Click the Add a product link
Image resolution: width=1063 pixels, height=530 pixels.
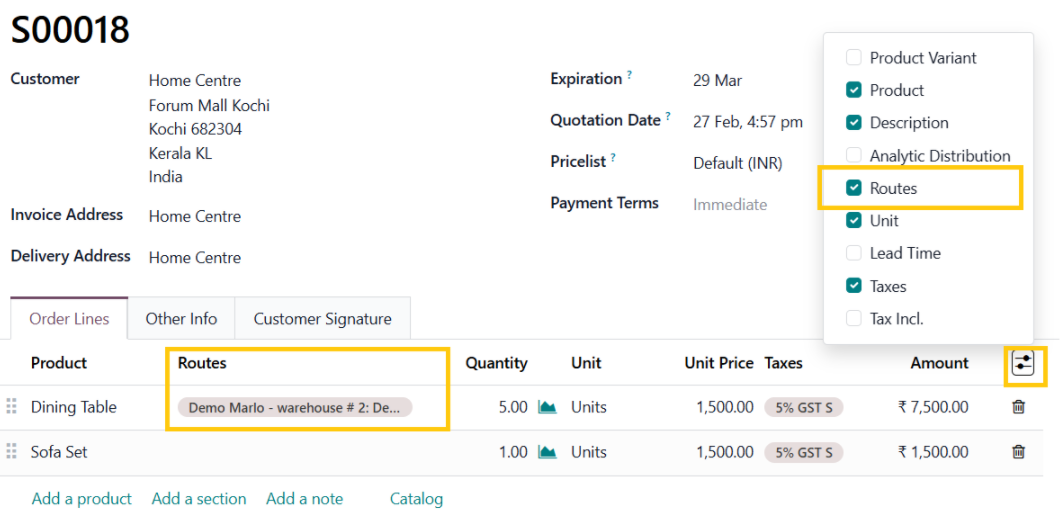point(82,499)
